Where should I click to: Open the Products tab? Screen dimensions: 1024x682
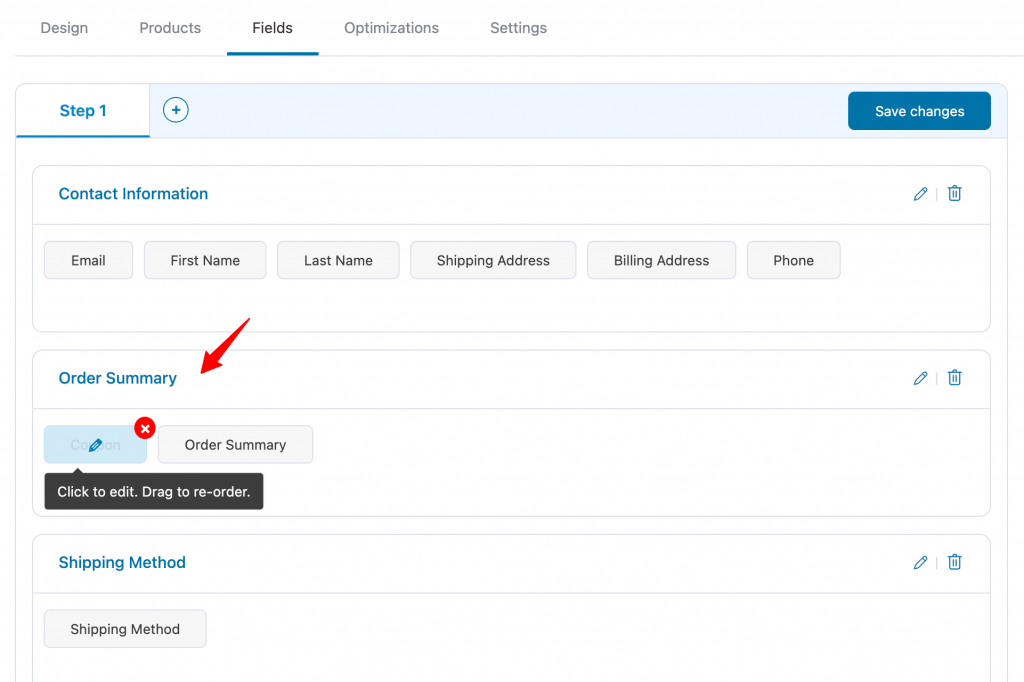click(170, 28)
